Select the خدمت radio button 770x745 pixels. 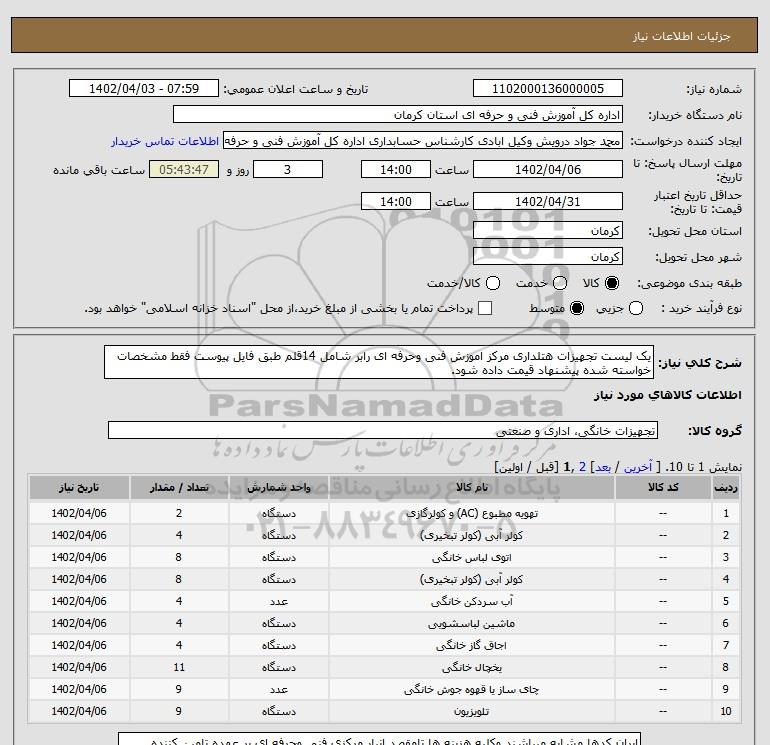coord(560,283)
